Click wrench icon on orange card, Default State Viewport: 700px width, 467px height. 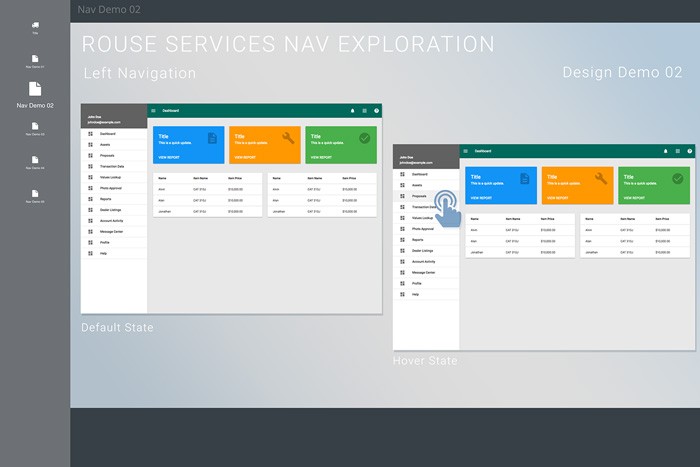tap(289, 138)
